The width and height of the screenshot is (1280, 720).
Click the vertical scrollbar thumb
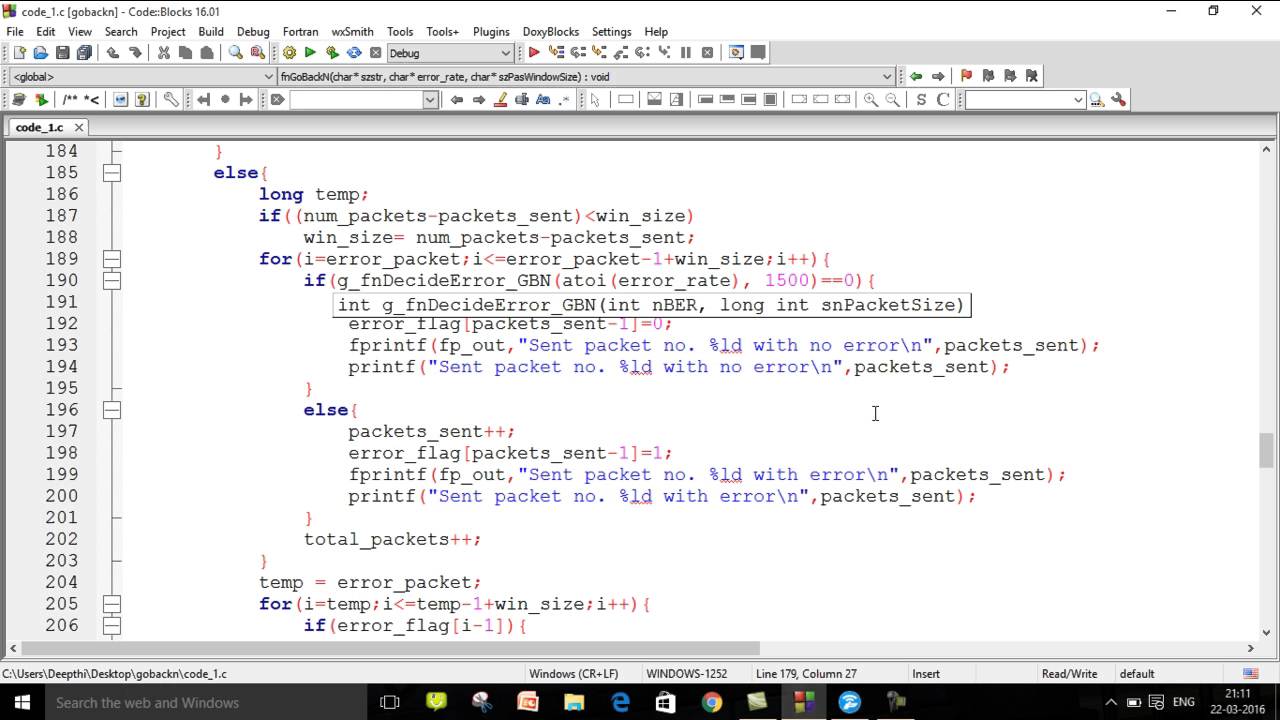point(1267,450)
